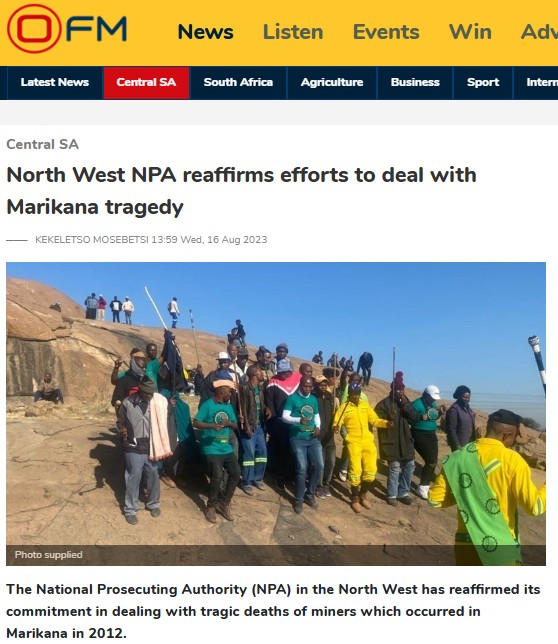Screen dimensions: 558x644
Task: Click the partially visible Advertise menu item
Action: 539,32
